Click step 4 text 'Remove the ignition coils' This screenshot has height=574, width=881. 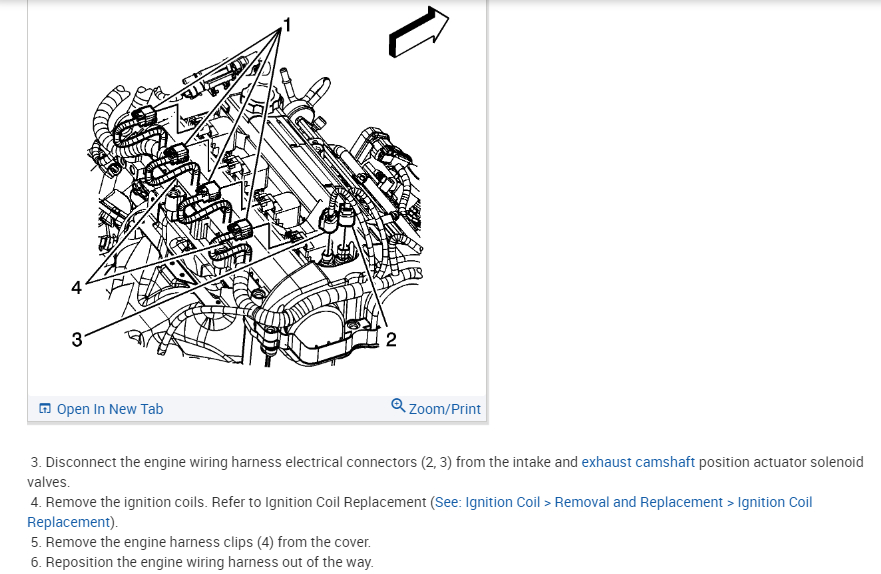click(x=125, y=502)
